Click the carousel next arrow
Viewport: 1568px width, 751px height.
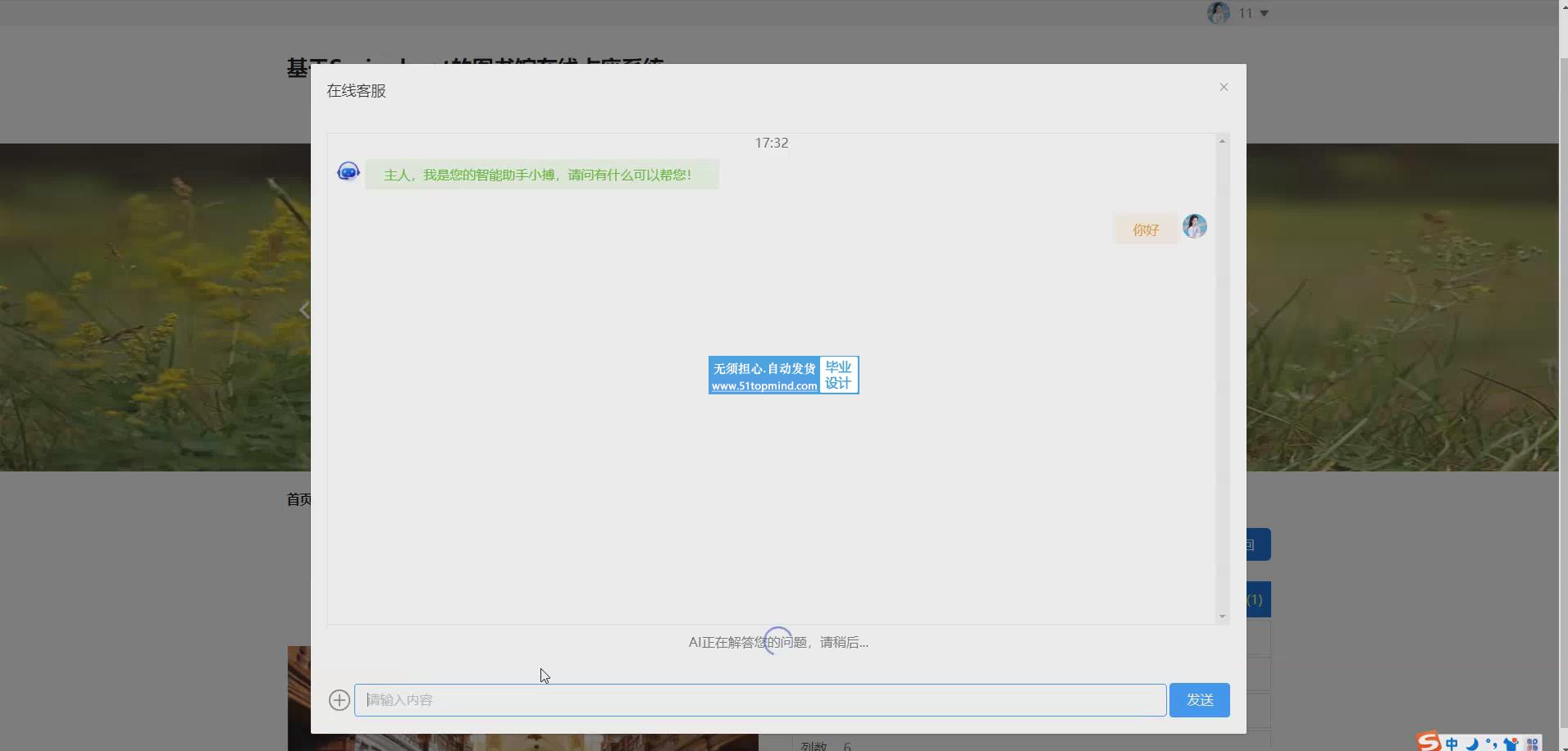[x=1253, y=310]
